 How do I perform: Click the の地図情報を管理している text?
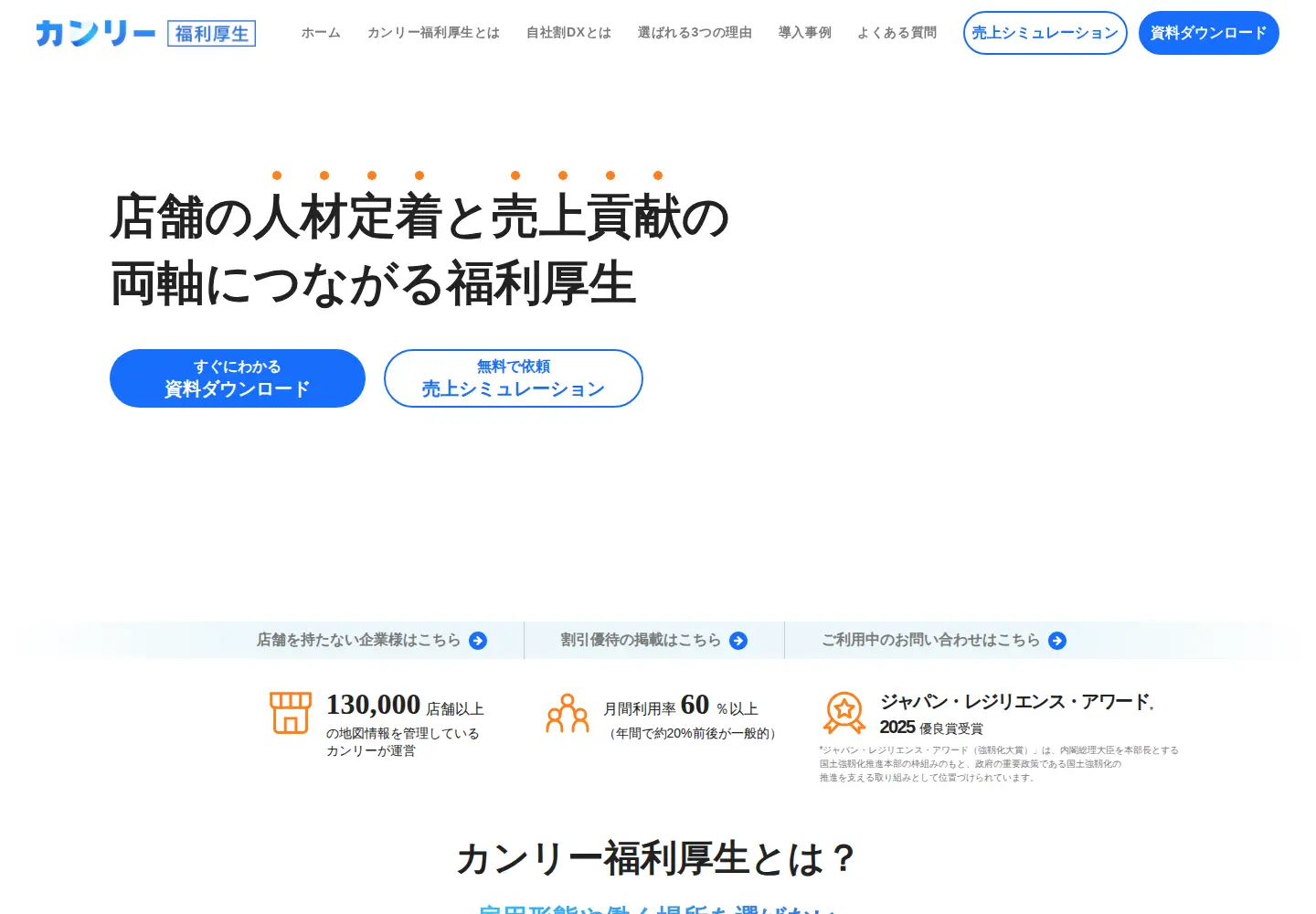[402, 733]
